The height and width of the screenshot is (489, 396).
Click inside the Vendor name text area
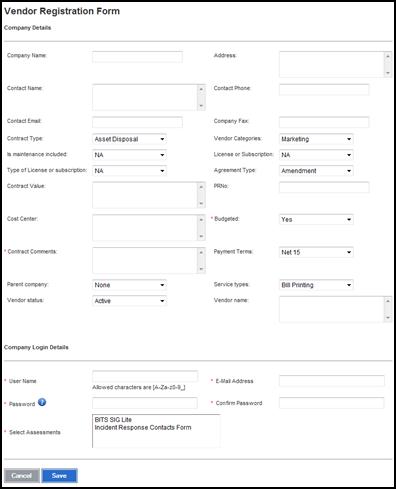[332, 309]
